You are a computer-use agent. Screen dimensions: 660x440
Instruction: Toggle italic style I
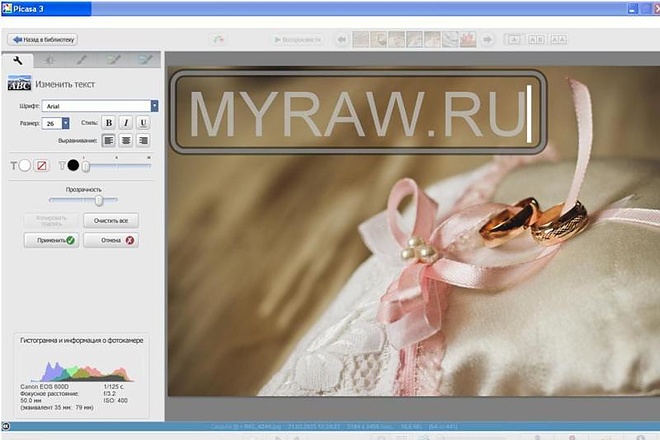point(126,123)
